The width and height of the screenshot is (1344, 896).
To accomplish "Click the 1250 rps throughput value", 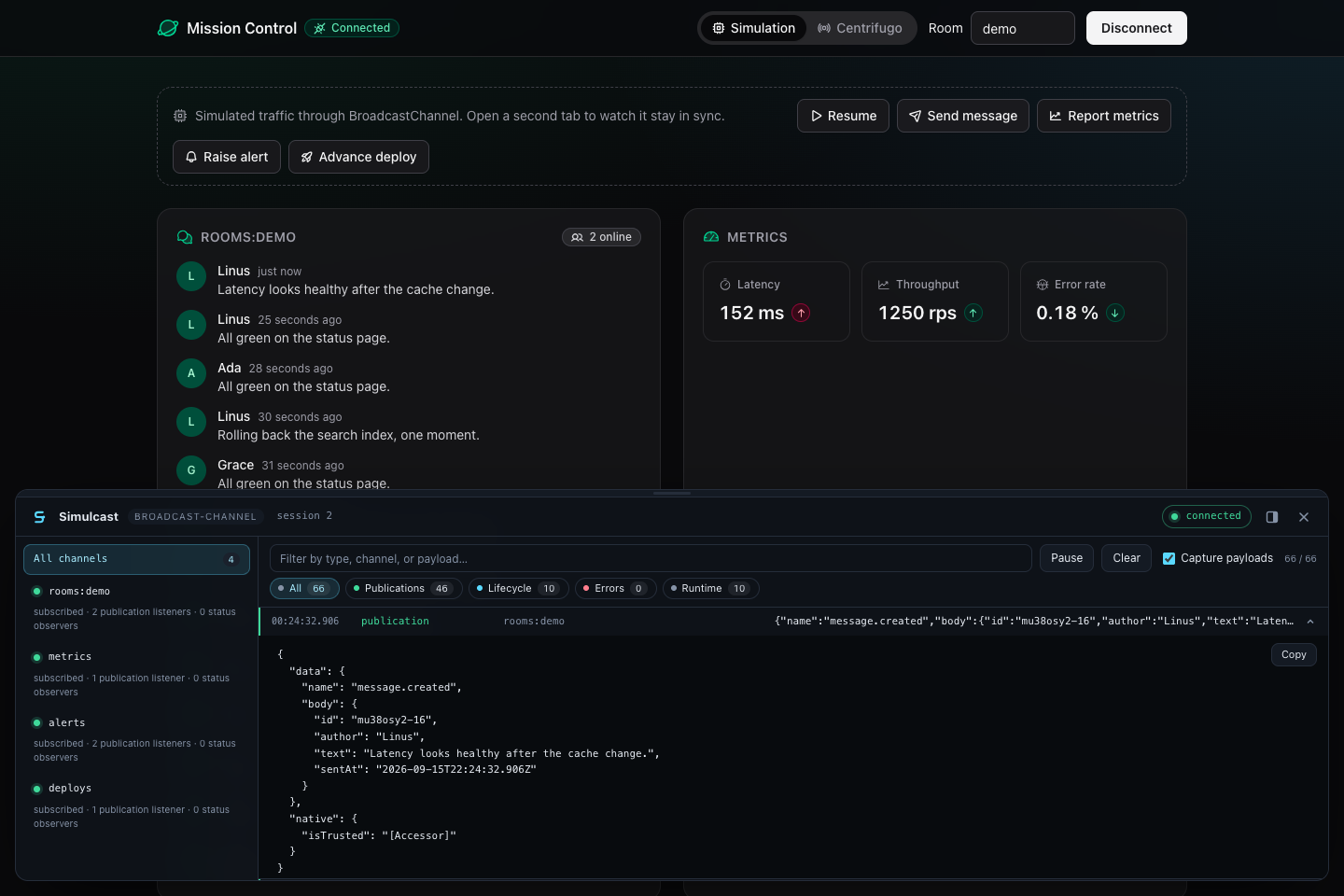I will click(917, 313).
